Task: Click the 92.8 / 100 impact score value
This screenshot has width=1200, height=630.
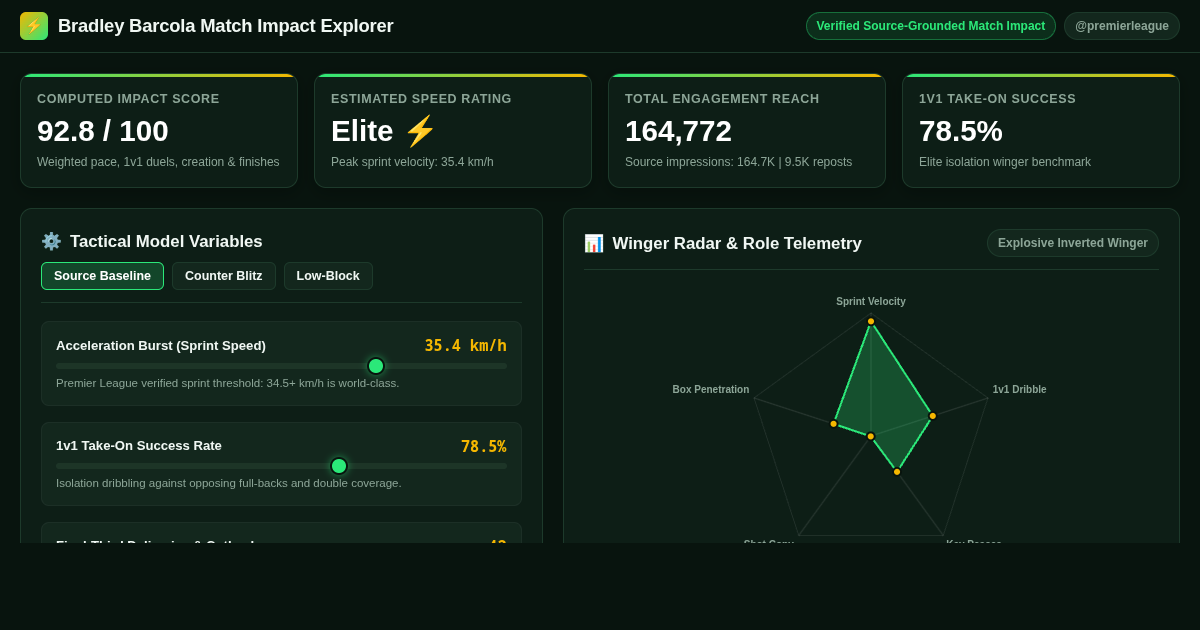Action: pyautogui.click(x=103, y=131)
